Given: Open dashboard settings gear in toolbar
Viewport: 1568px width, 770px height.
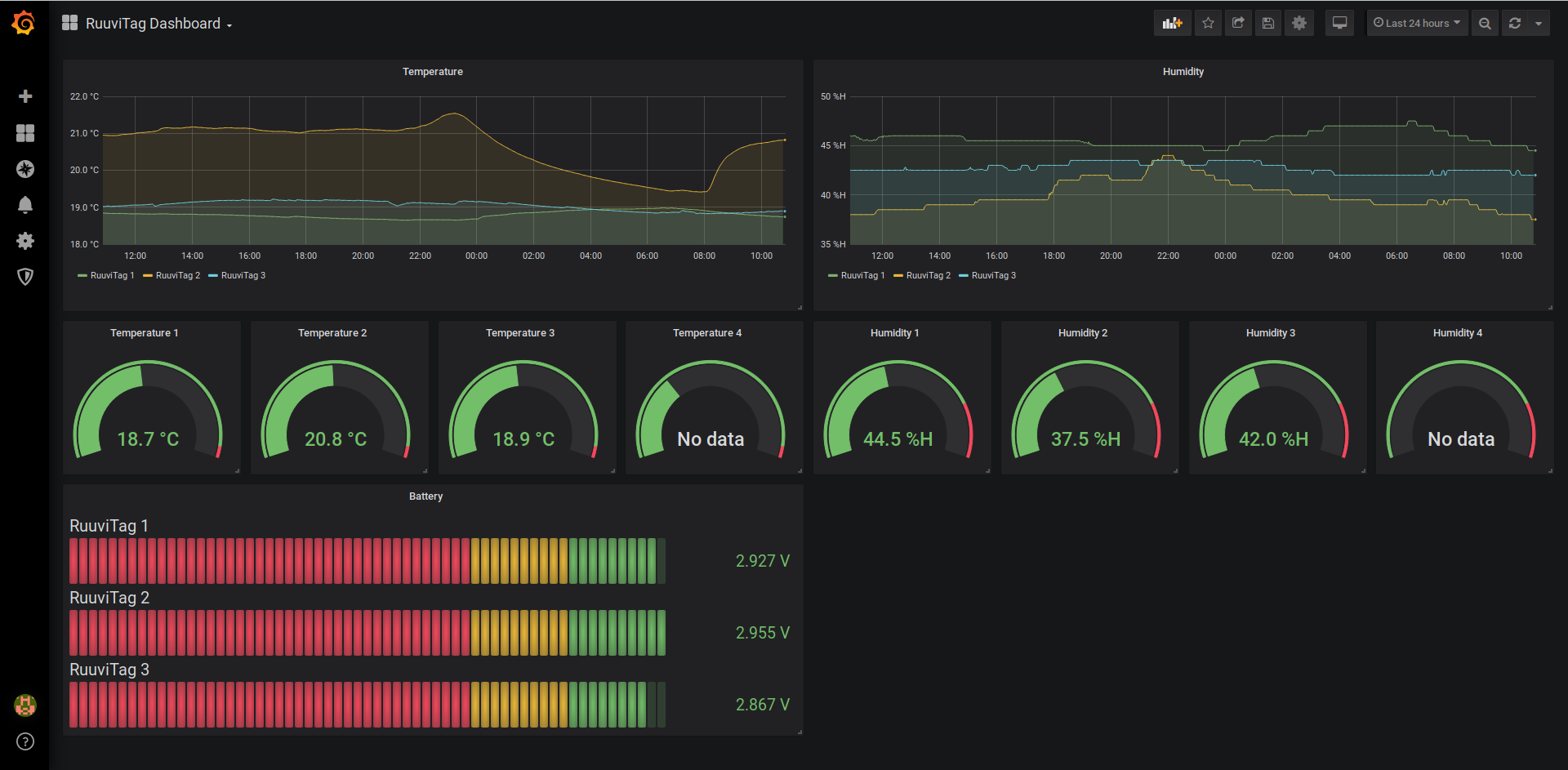Looking at the screenshot, I should (1299, 23).
